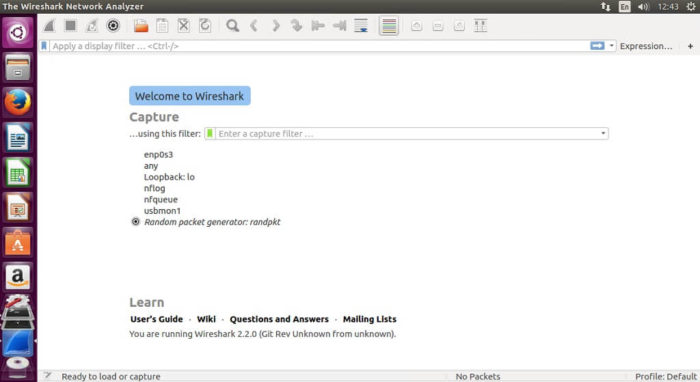The height and width of the screenshot is (382, 700).
Task: Click 'Ready to load or capture' status text
Action: tap(111, 377)
